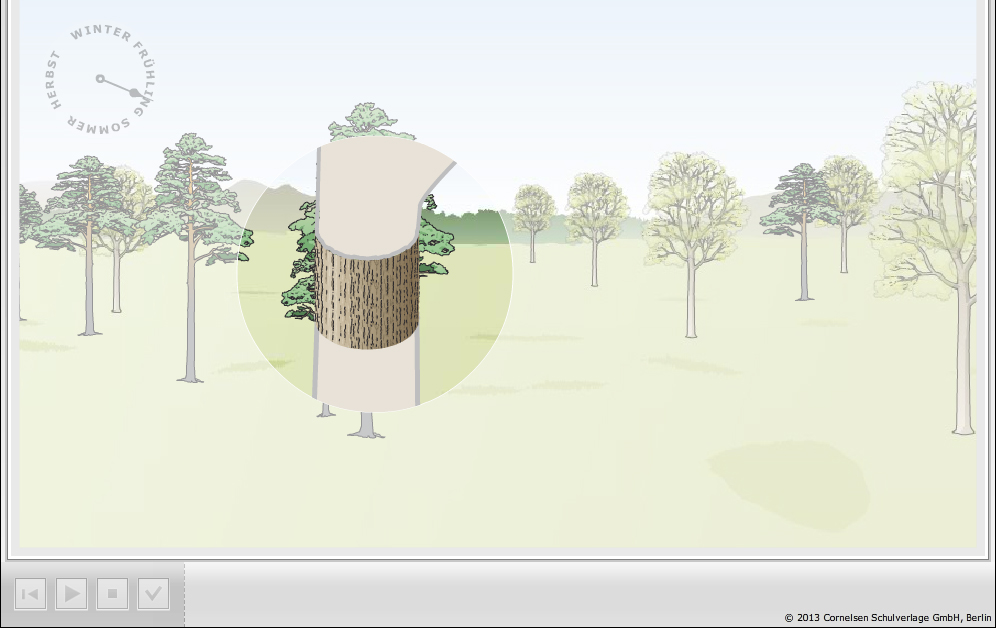Choose HERBST on the season dial
Screen dimensions: 996x628
coord(54,80)
